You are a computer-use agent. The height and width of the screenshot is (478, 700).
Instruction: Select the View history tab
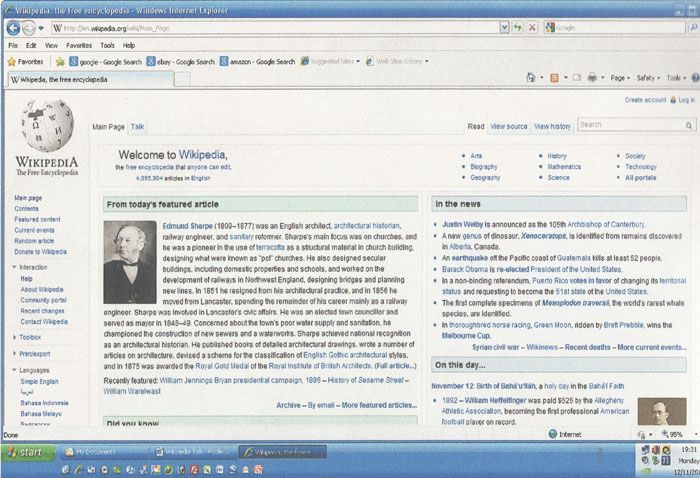(x=552, y=126)
